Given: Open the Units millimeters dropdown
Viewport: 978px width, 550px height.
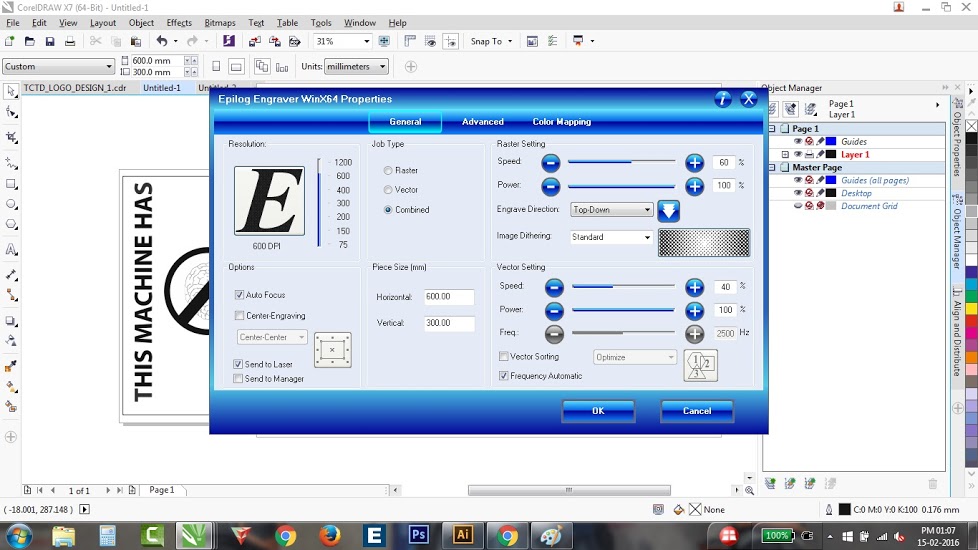Looking at the screenshot, I should pos(356,67).
